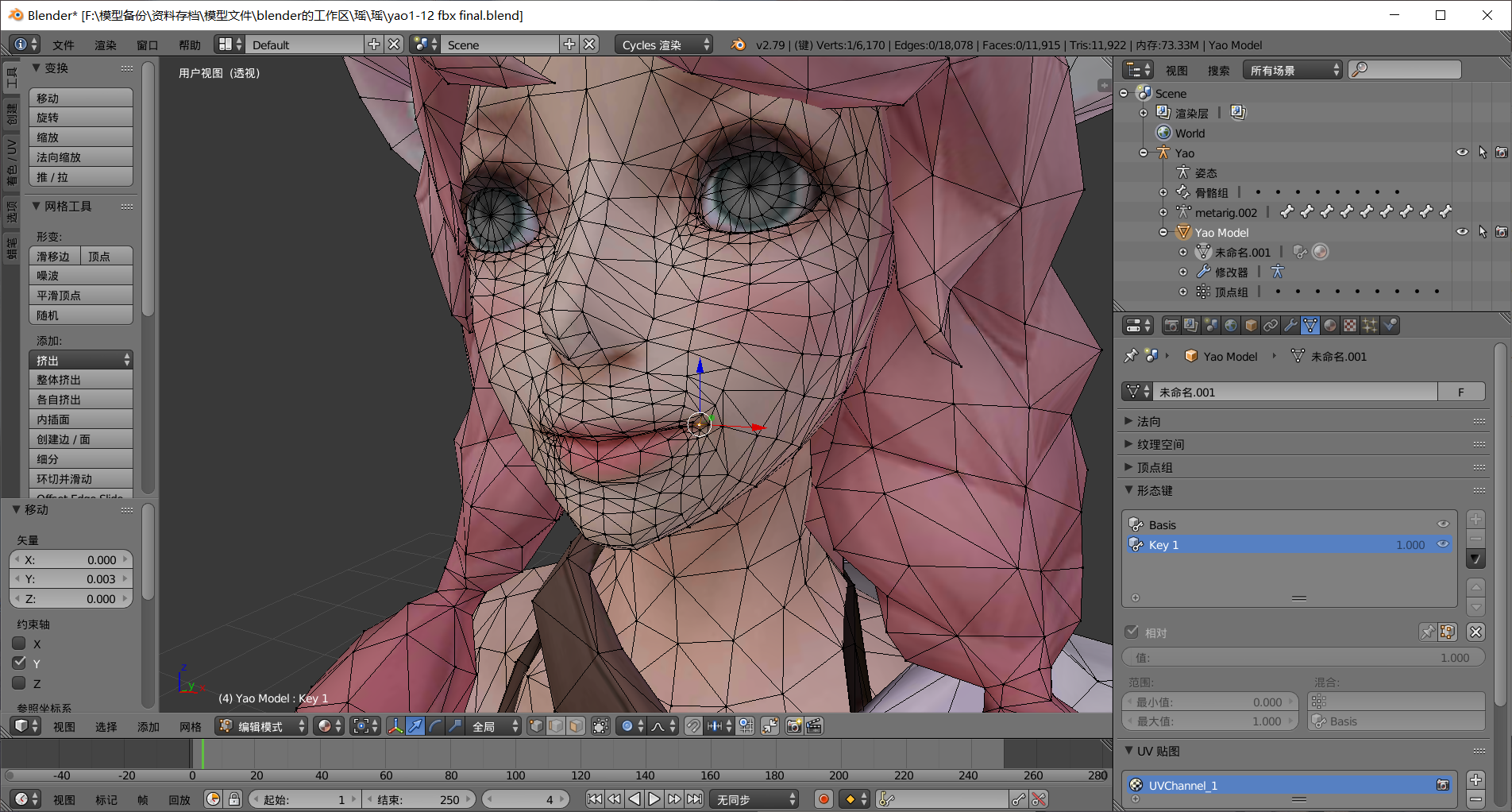Toggle the Y constraint axis checkbox

pyautogui.click(x=20, y=663)
